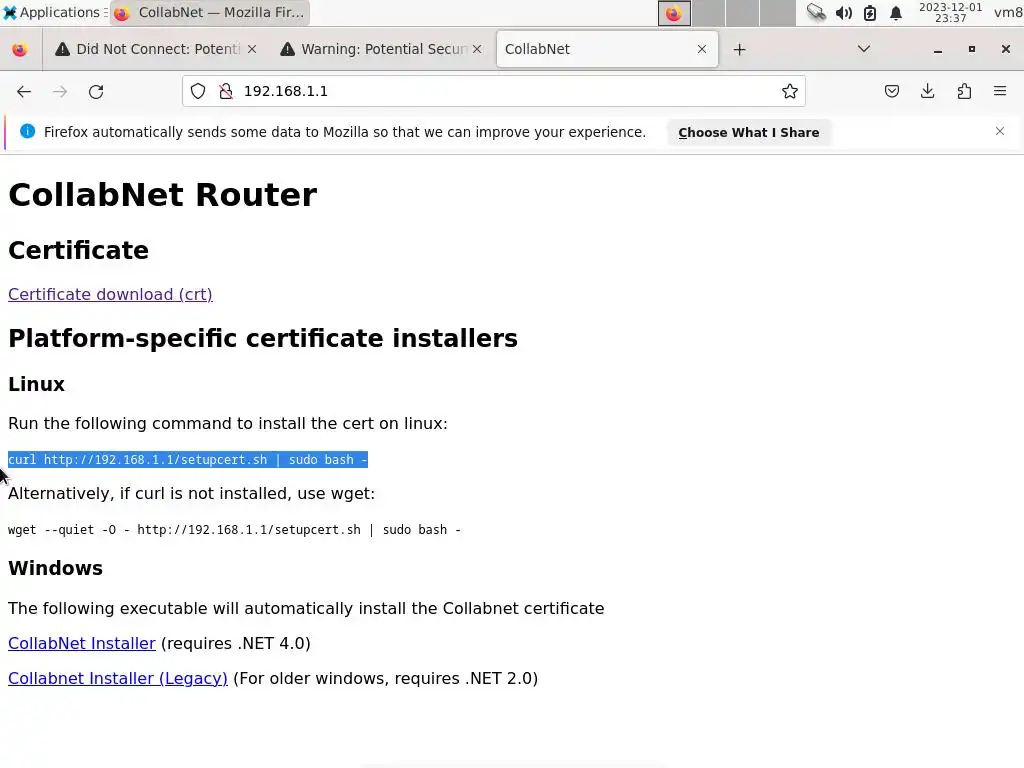The height and width of the screenshot is (768, 1024).
Task: Click the Certificate section heading
Action: [78, 250]
